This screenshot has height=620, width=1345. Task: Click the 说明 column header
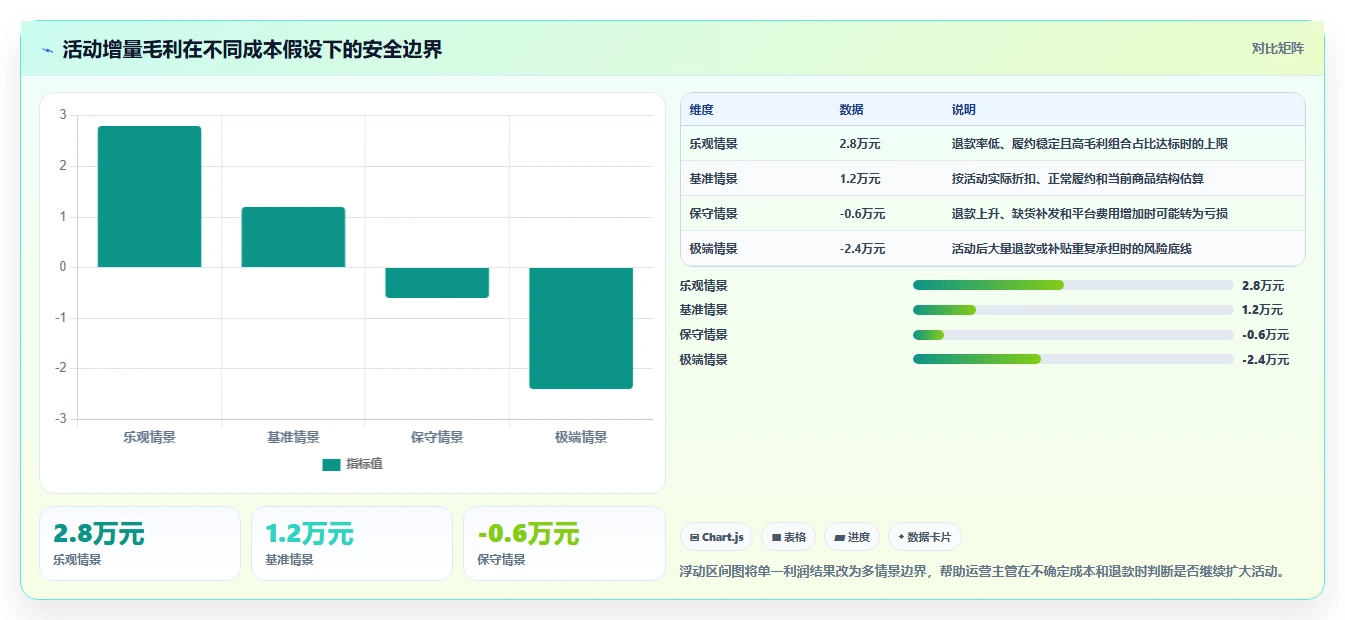964,110
